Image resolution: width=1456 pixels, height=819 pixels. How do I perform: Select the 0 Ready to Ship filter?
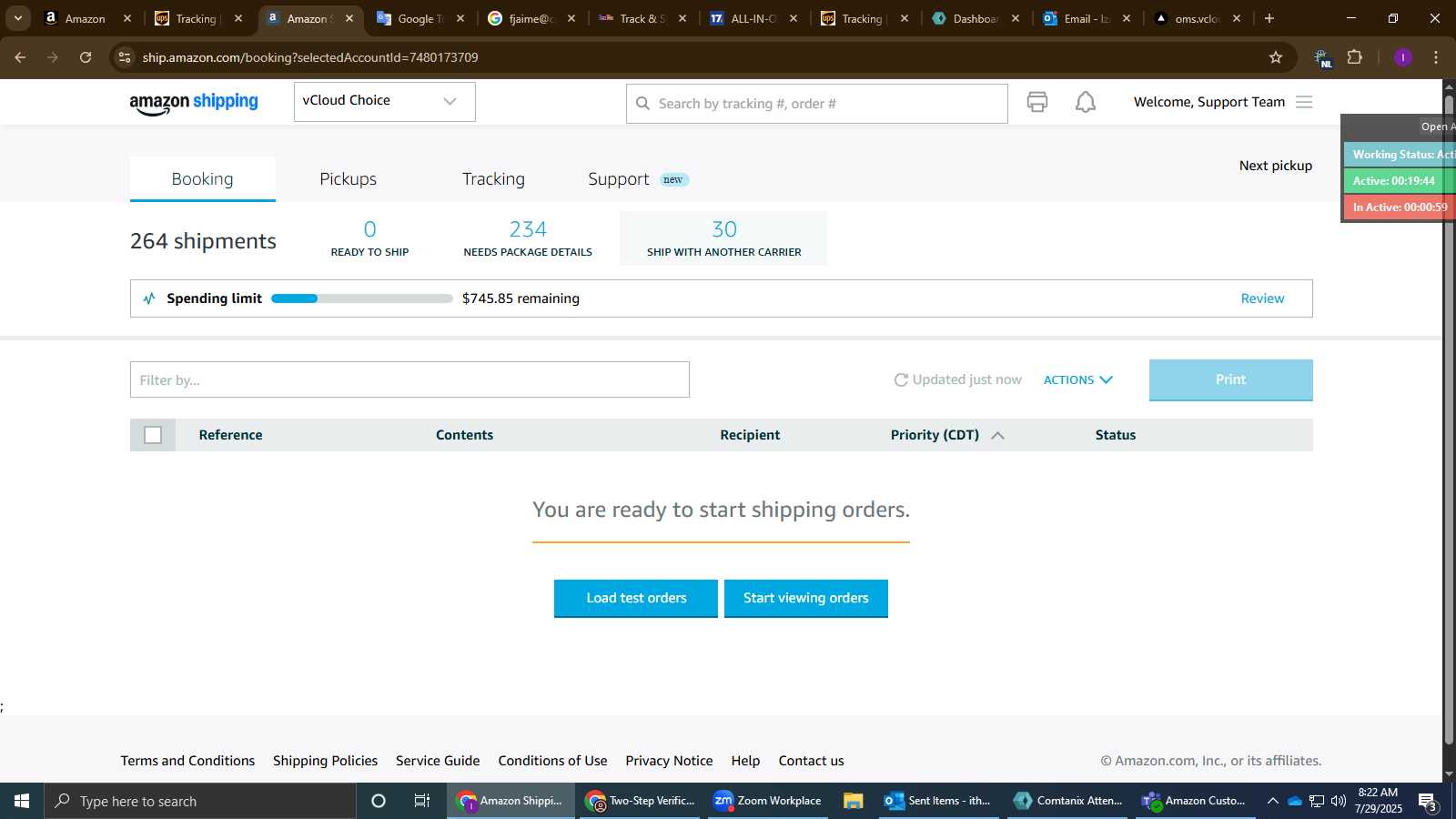pos(369,238)
